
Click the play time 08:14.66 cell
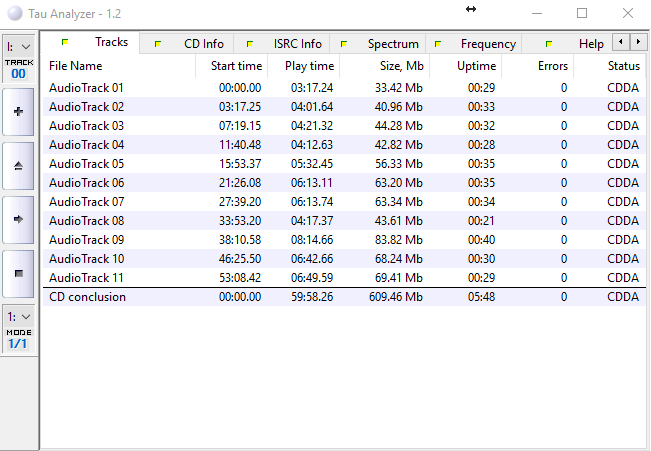(x=312, y=240)
